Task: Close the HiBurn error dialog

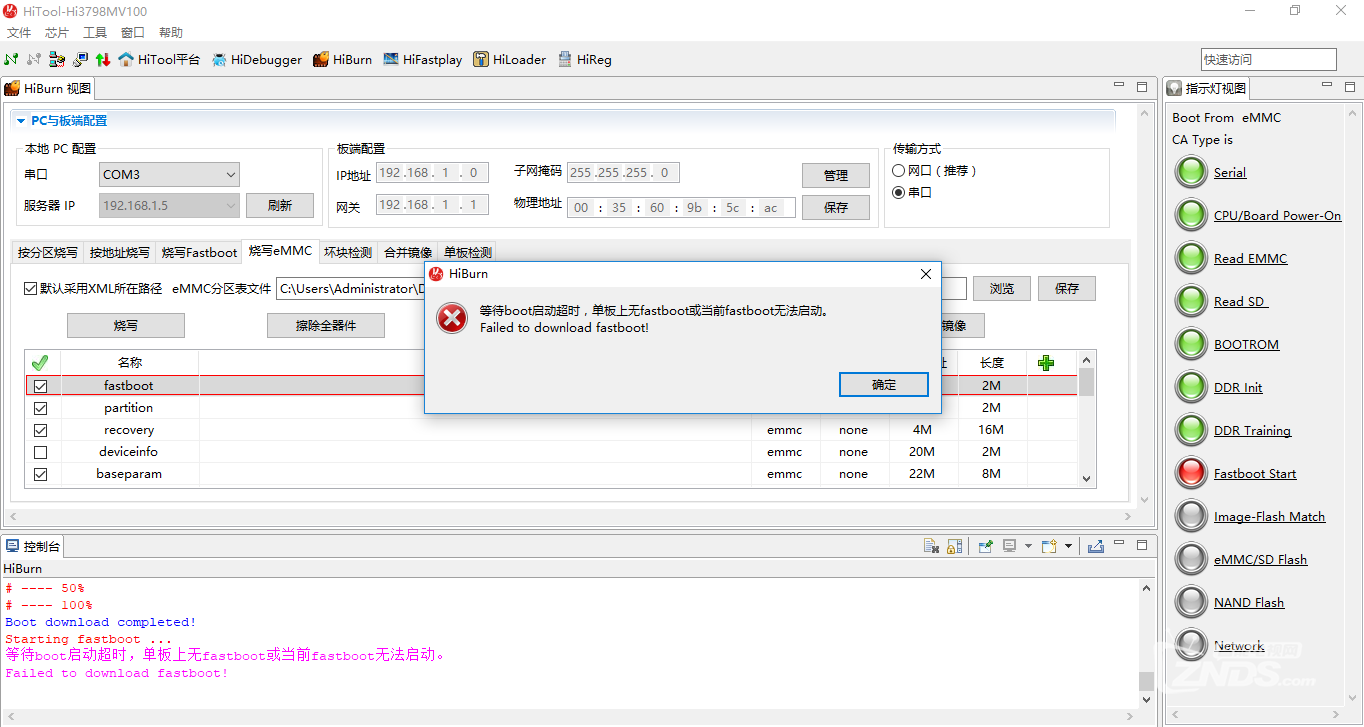Action: point(925,274)
